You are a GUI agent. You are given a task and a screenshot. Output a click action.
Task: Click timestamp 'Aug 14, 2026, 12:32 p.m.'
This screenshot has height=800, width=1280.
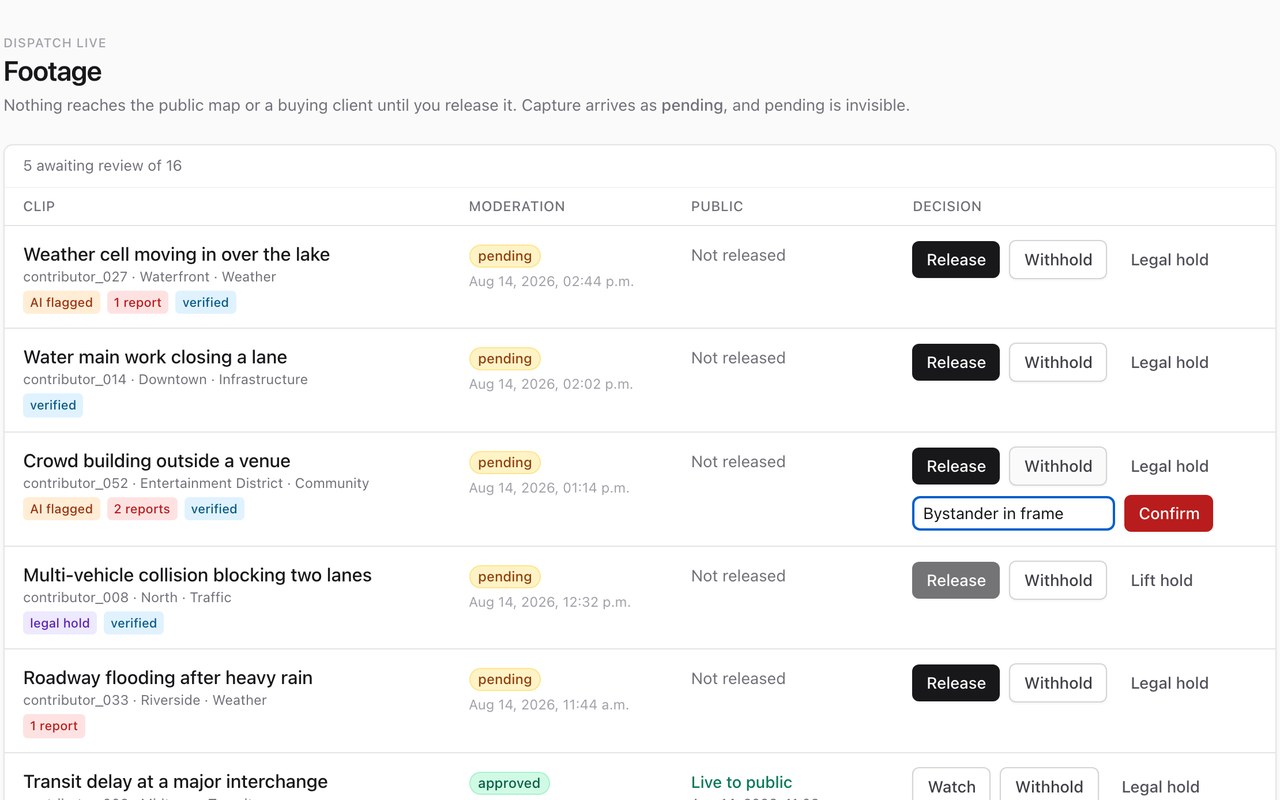click(550, 602)
